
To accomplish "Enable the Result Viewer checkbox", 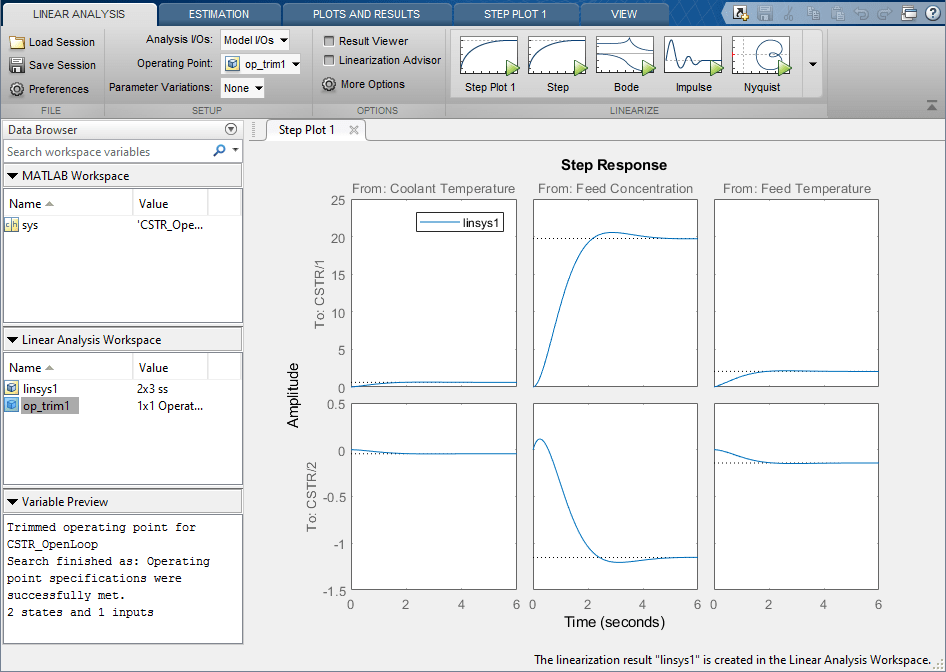I will click(330, 41).
